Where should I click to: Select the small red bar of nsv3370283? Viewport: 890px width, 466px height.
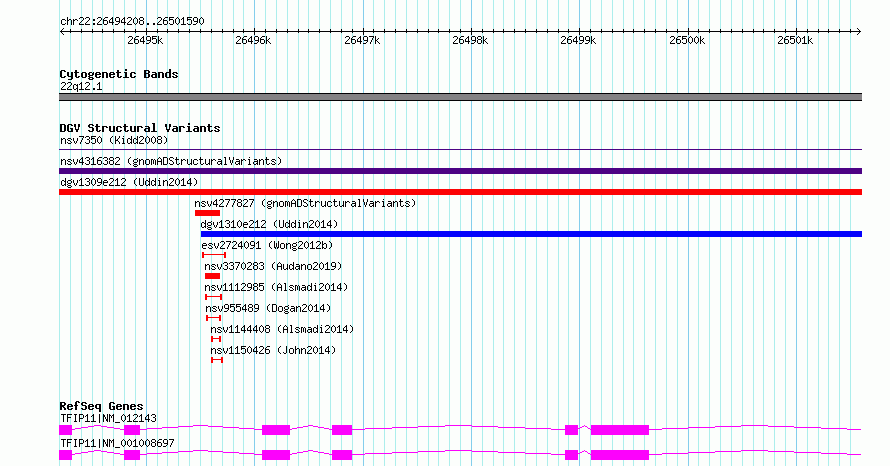point(212,276)
